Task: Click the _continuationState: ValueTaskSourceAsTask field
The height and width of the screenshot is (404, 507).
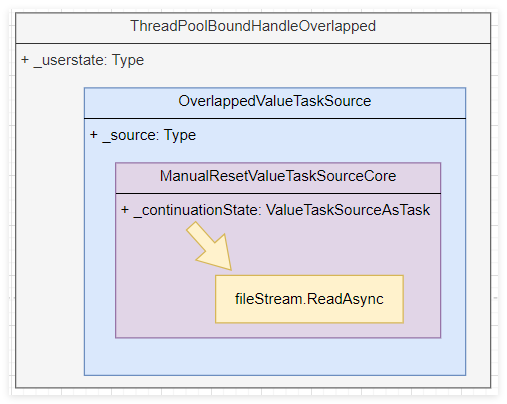Action: (x=275, y=210)
